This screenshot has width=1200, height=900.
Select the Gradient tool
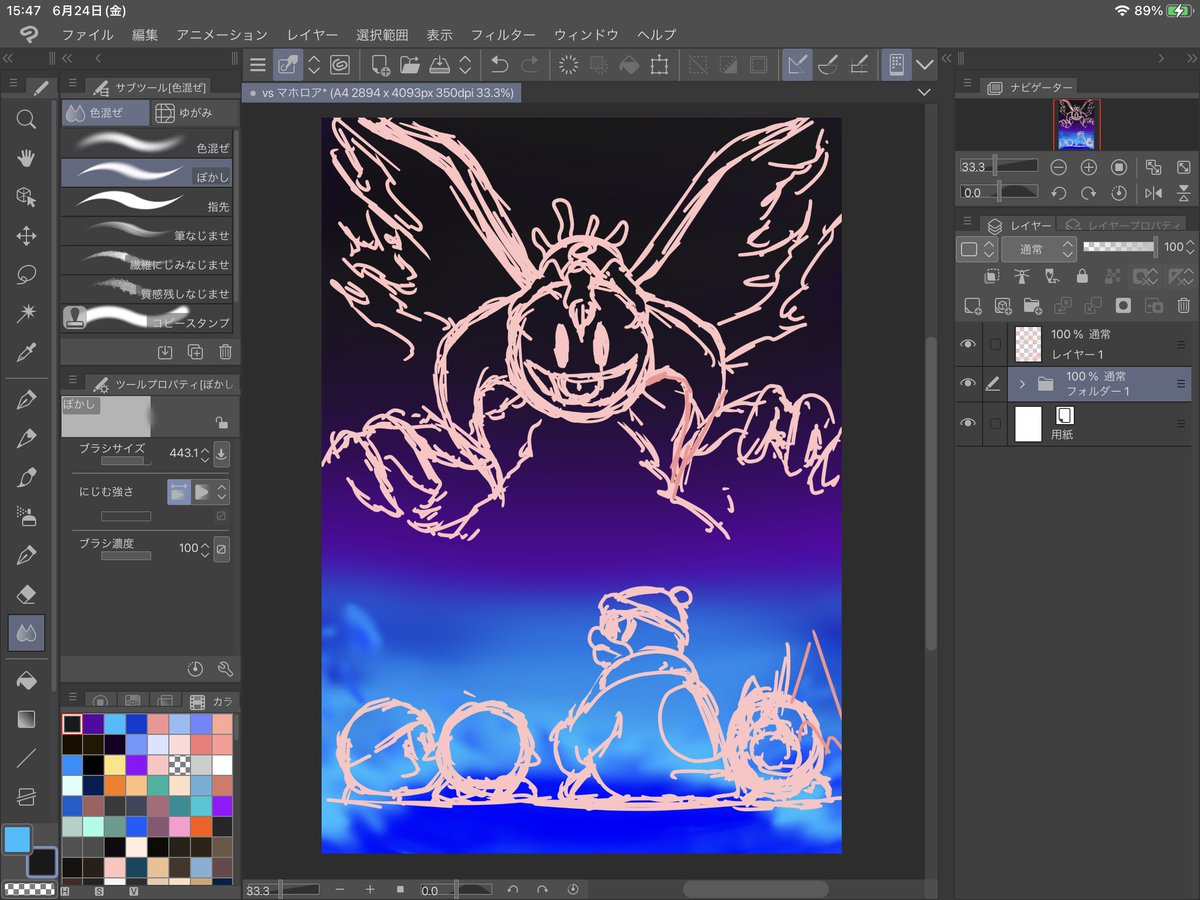26,719
